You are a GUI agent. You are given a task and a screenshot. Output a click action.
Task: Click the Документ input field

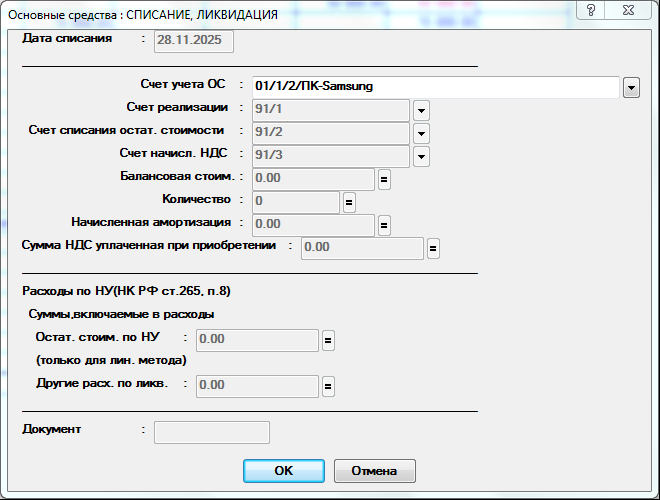click(210, 432)
